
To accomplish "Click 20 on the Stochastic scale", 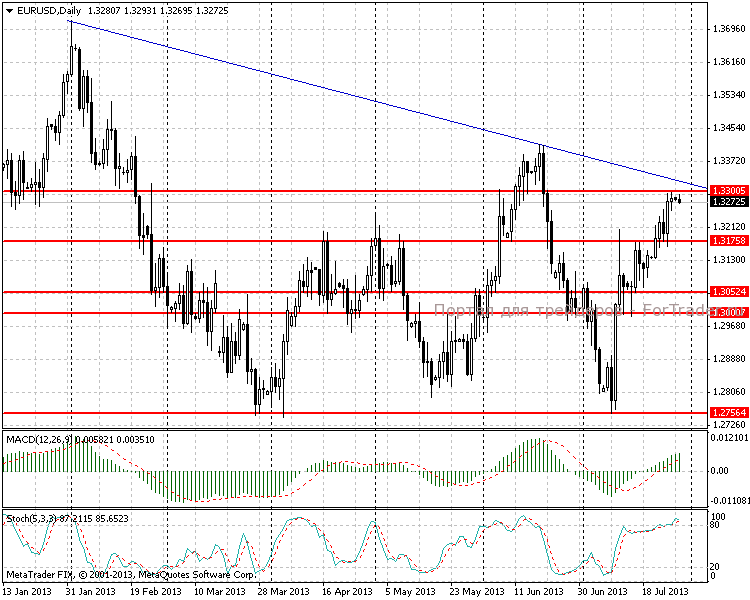I will tap(715, 567).
